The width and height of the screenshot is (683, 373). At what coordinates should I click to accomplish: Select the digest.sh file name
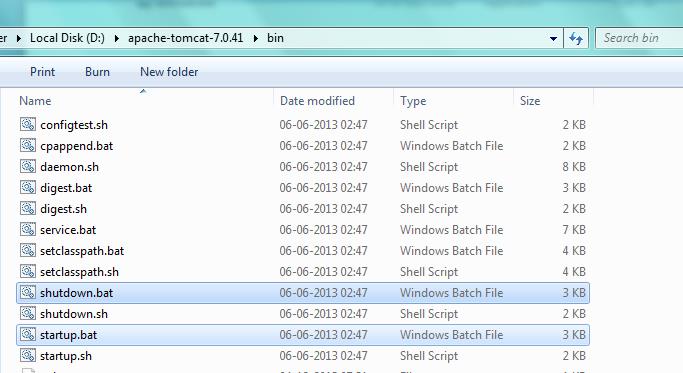click(63, 209)
